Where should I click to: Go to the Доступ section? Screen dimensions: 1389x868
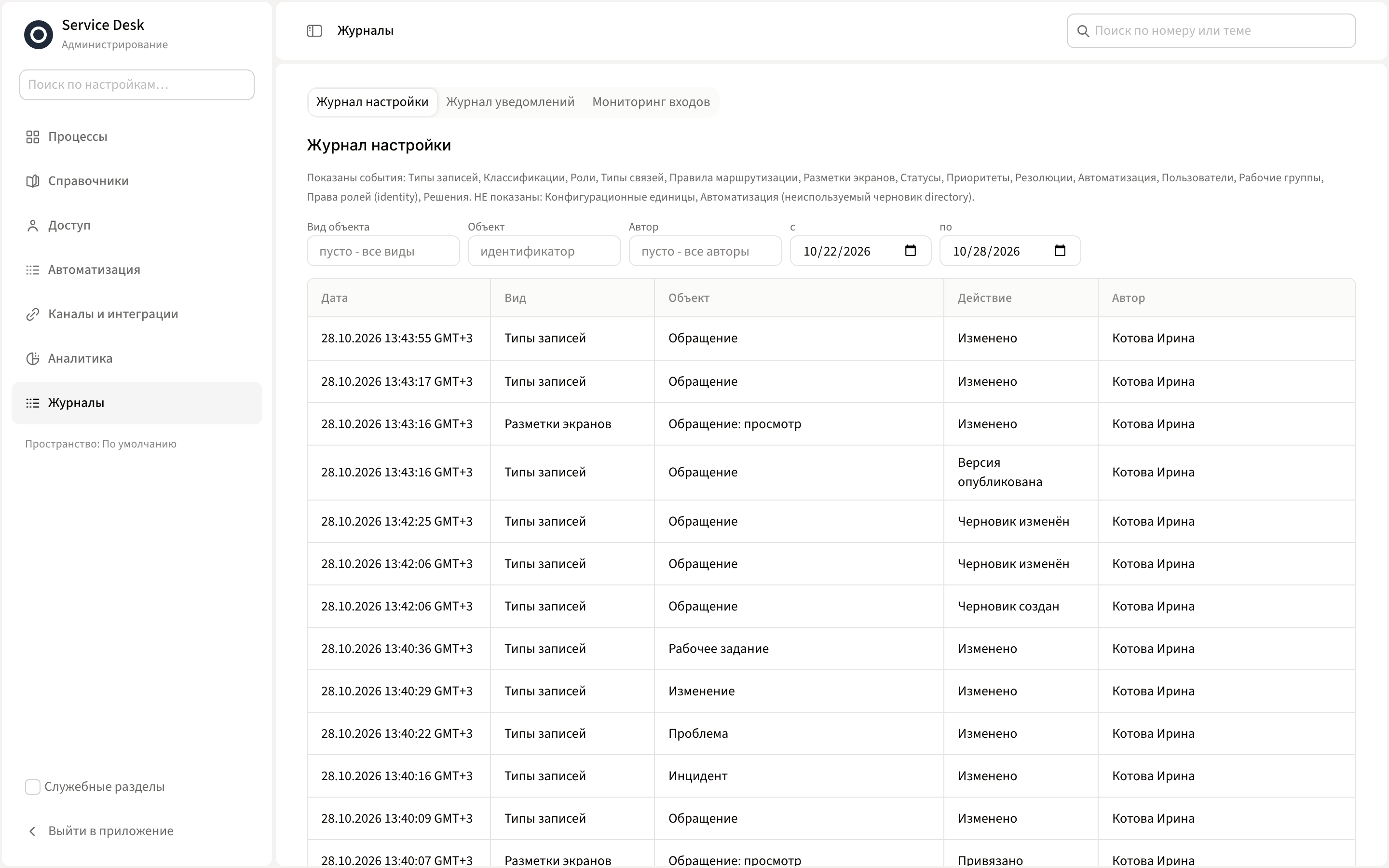coord(136,226)
